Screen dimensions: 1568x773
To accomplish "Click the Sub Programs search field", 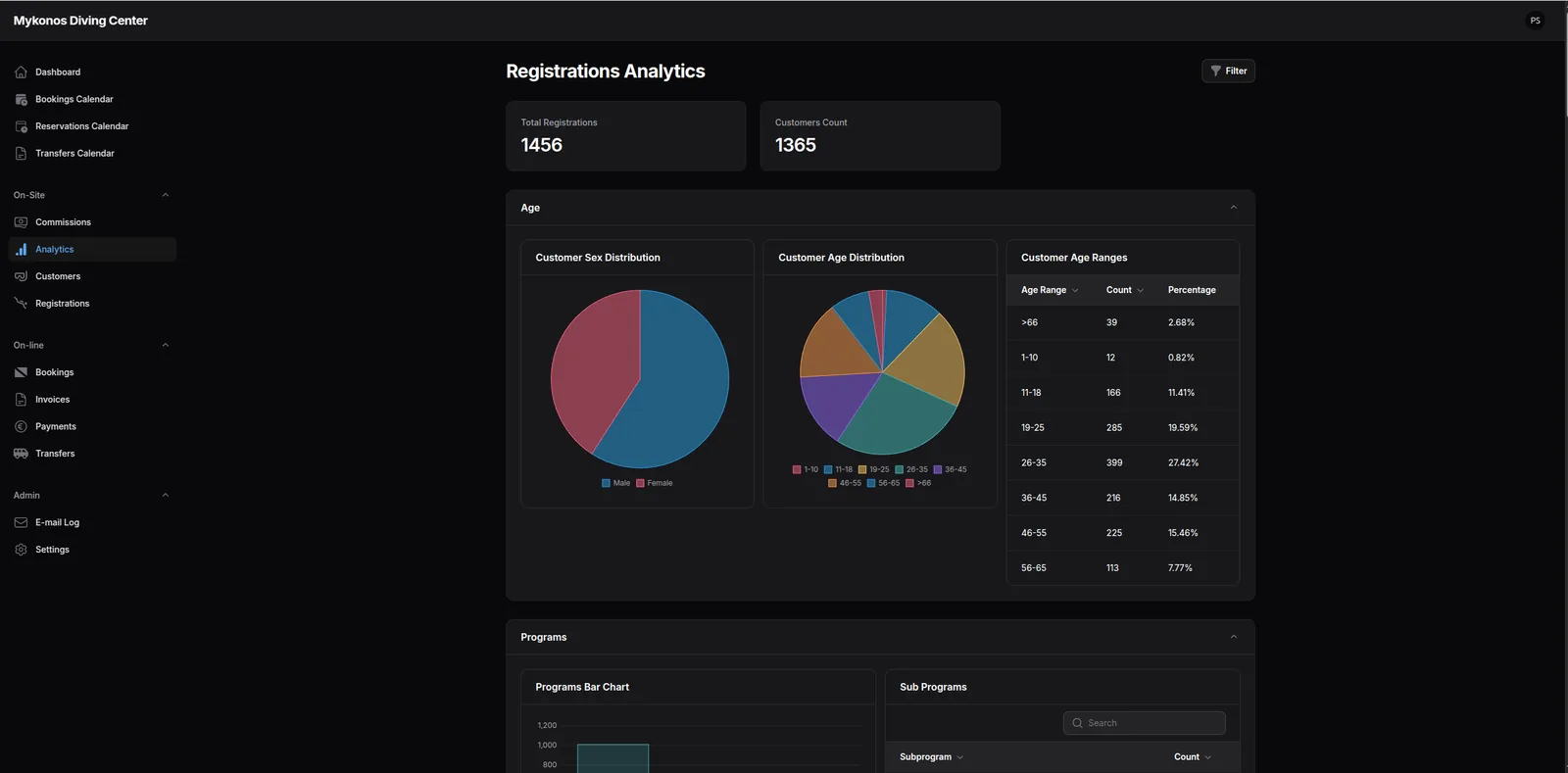I will 1144,723.
